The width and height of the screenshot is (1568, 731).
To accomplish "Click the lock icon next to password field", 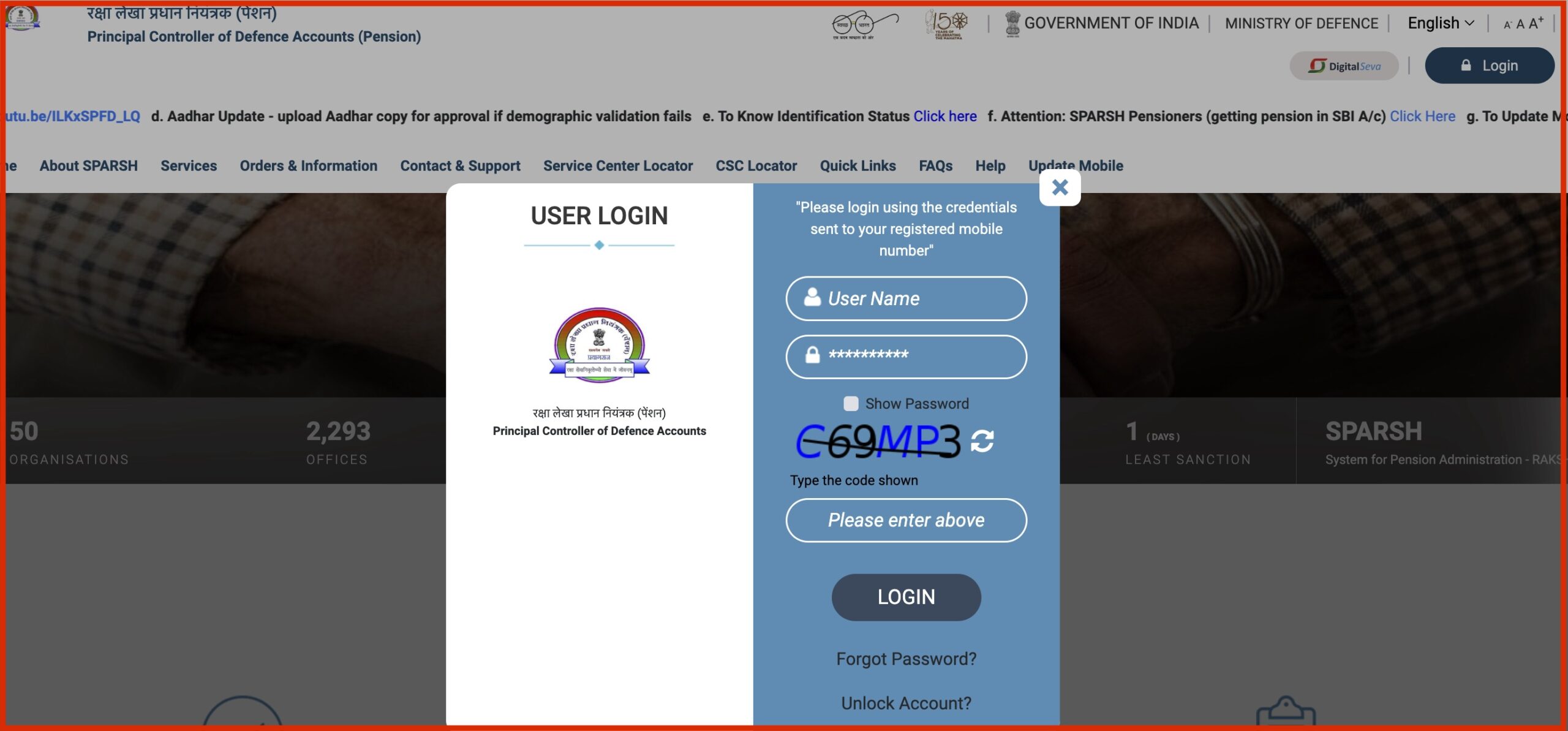I will tap(814, 355).
